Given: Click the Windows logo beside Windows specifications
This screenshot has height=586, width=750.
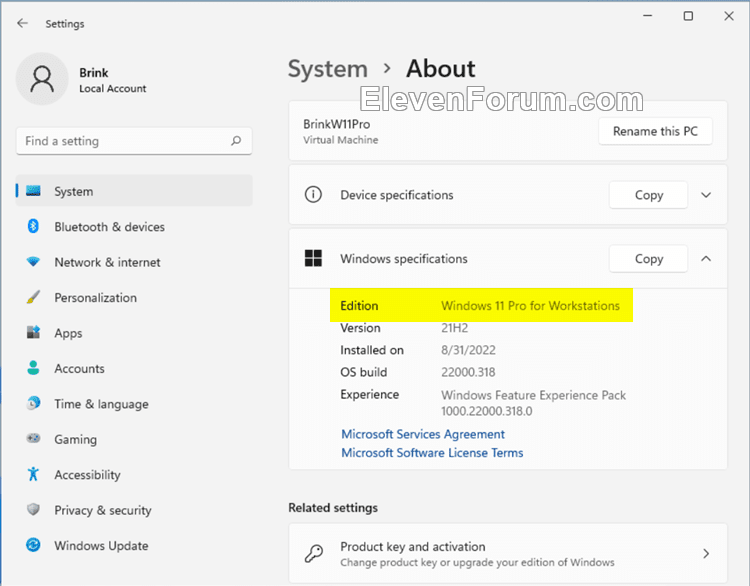Looking at the screenshot, I should point(313,258).
